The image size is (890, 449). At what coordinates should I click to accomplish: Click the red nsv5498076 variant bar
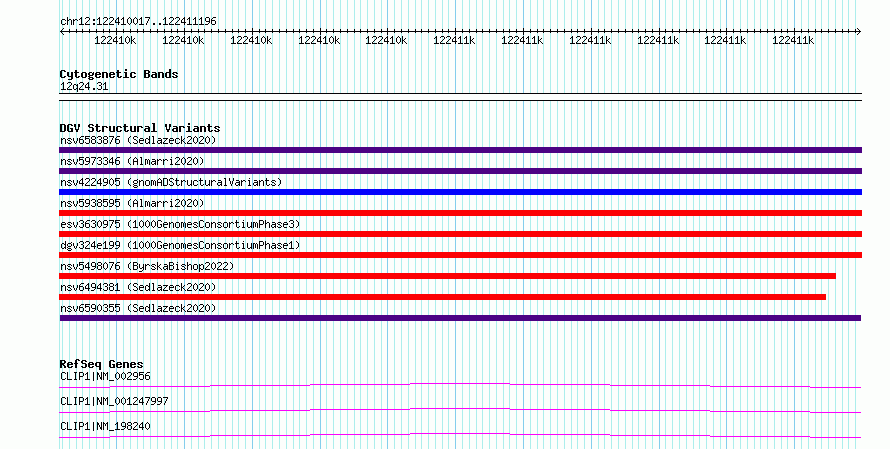pyautogui.click(x=447, y=276)
